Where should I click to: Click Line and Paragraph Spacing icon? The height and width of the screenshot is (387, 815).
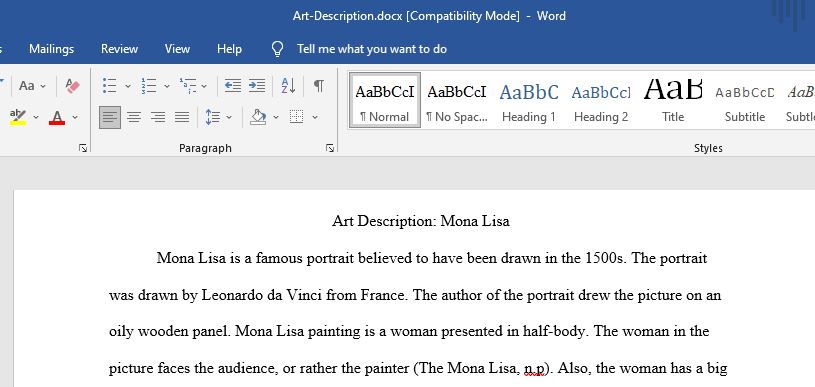click(213, 117)
